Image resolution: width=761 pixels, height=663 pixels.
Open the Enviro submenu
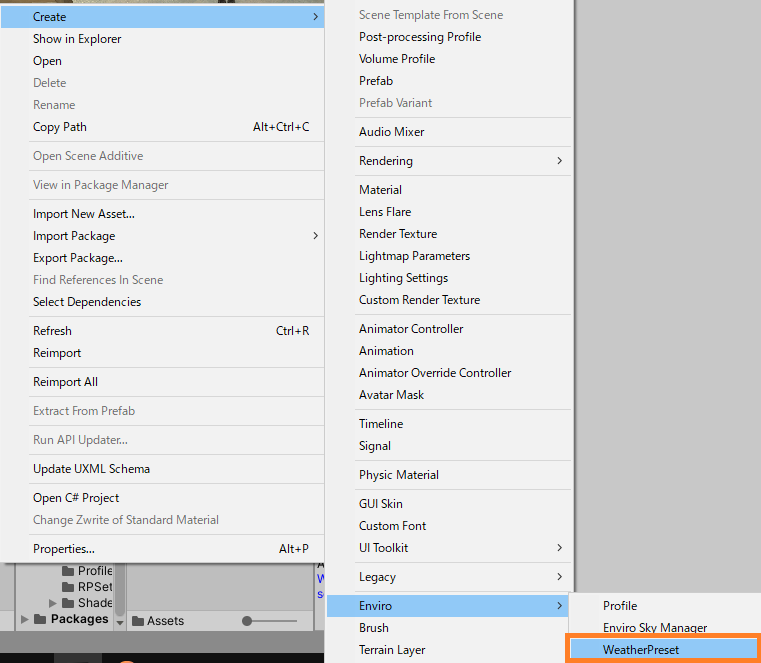click(x=447, y=606)
